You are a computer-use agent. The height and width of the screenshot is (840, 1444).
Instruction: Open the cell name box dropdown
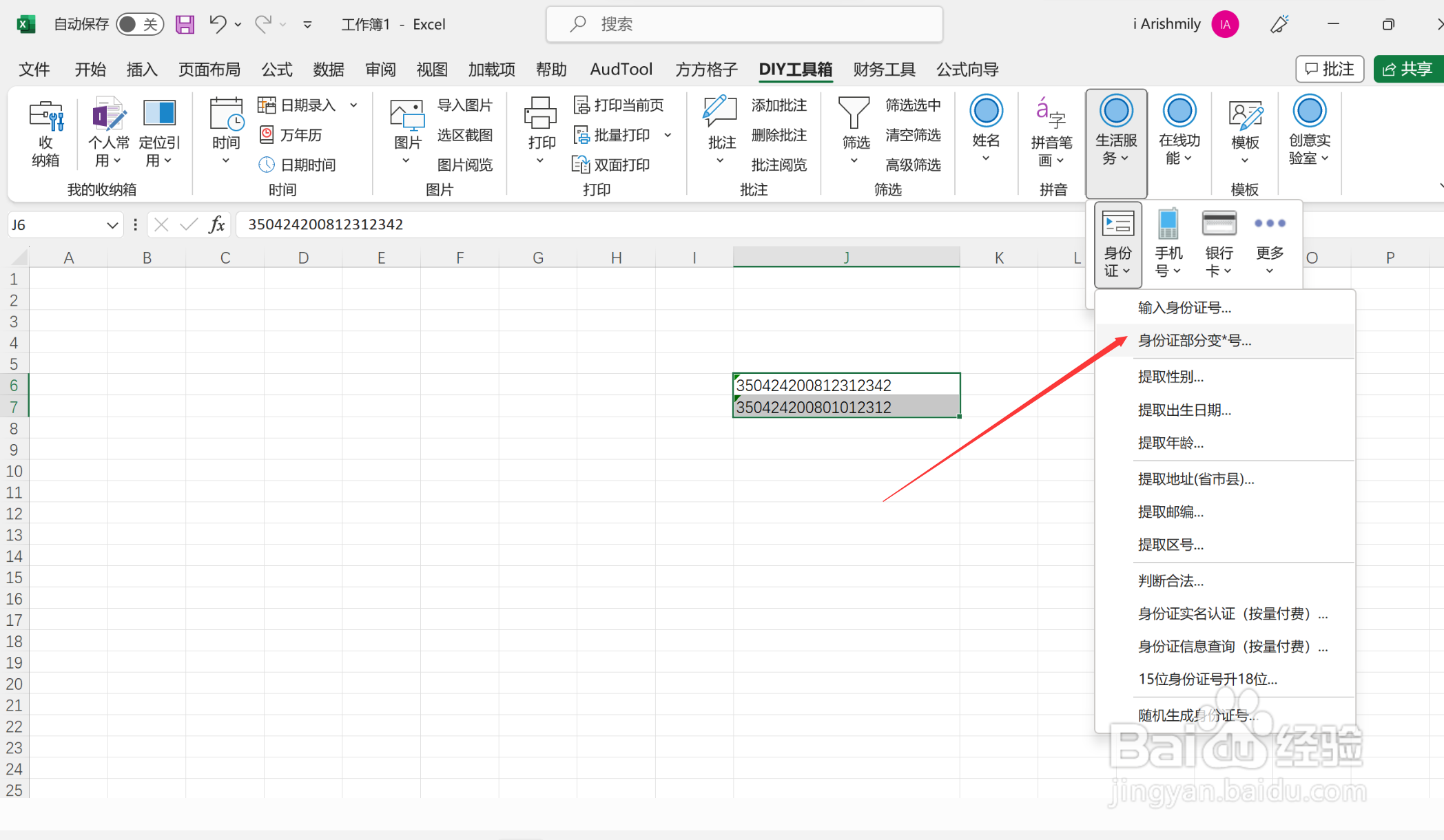coord(112,225)
